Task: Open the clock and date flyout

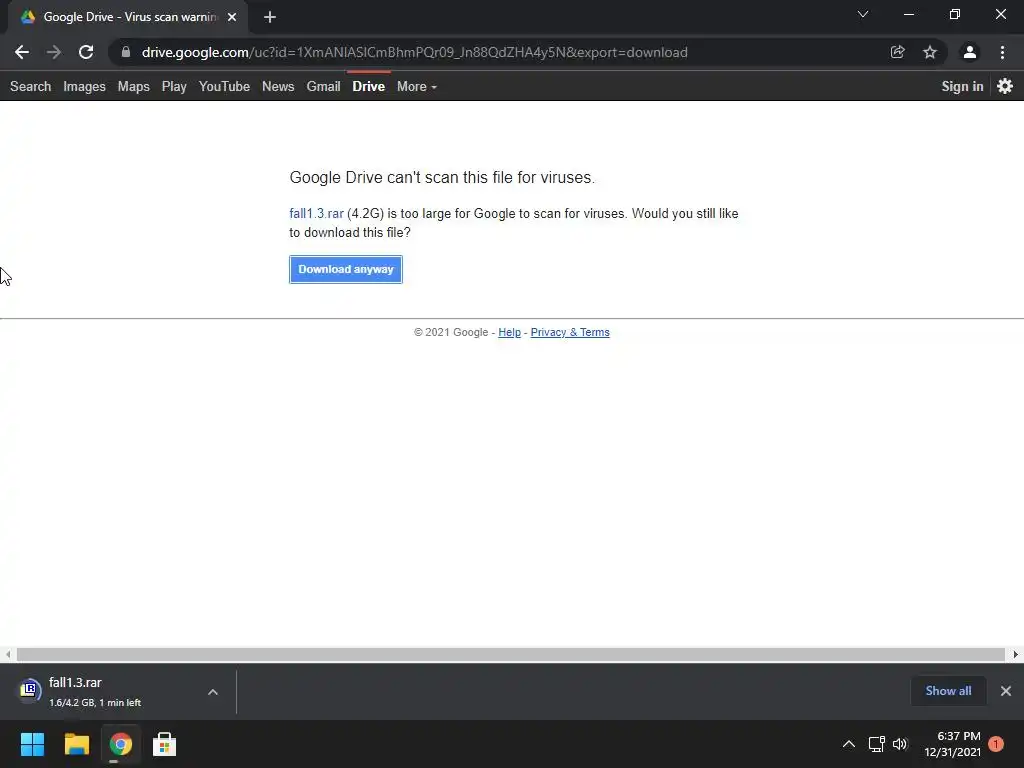Action: [952, 744]
